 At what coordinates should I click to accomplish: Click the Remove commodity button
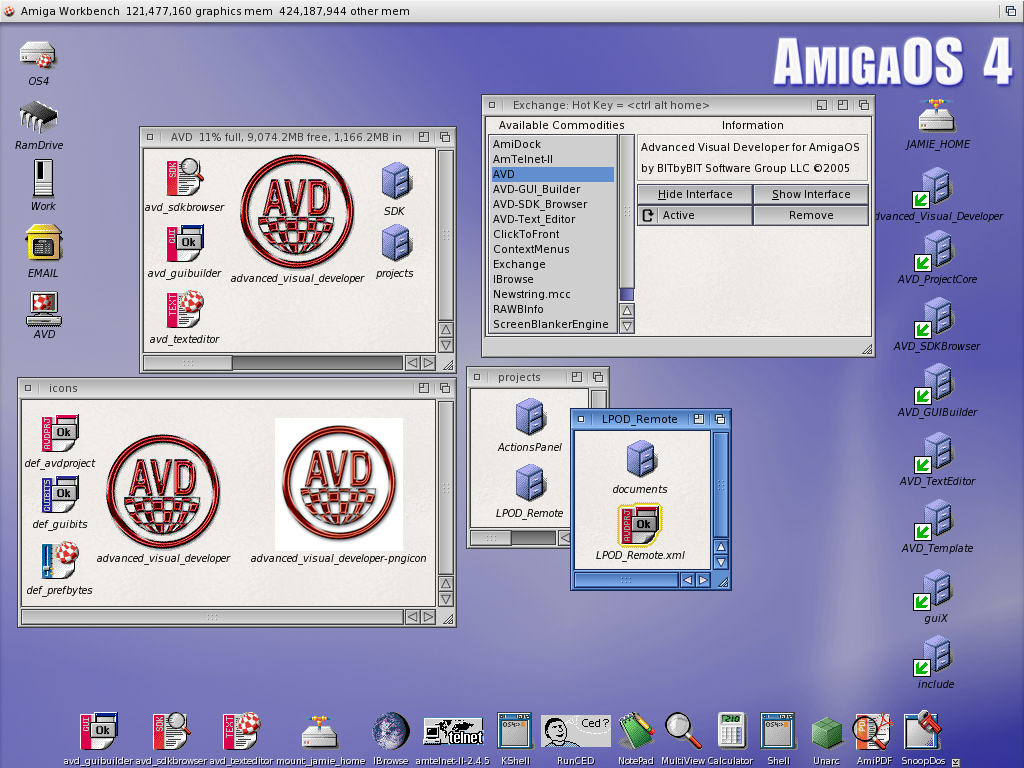(x=811, y=216)
